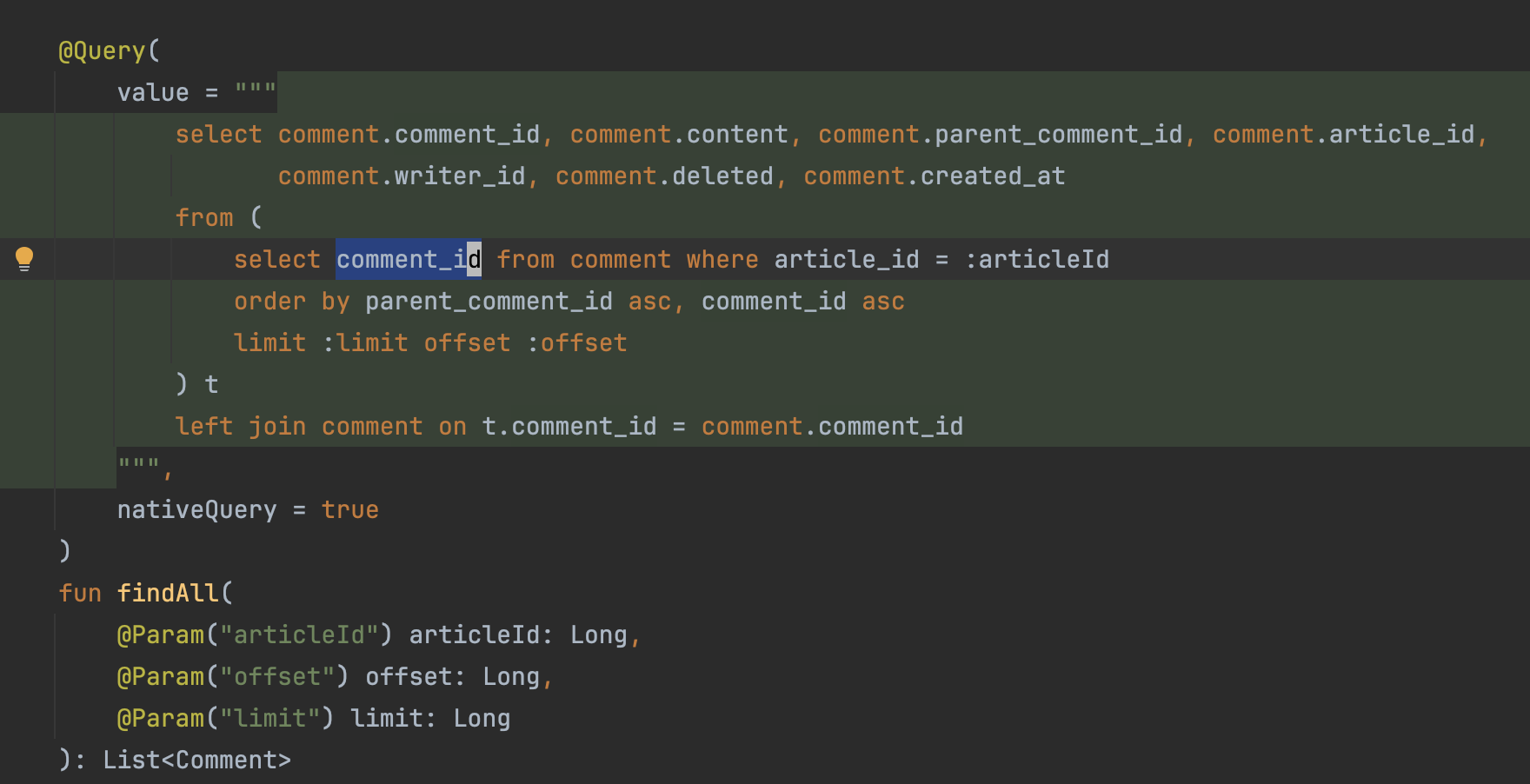
Task: Click the :articleId parameter in subquery
Action: [x=1037, y=259]
